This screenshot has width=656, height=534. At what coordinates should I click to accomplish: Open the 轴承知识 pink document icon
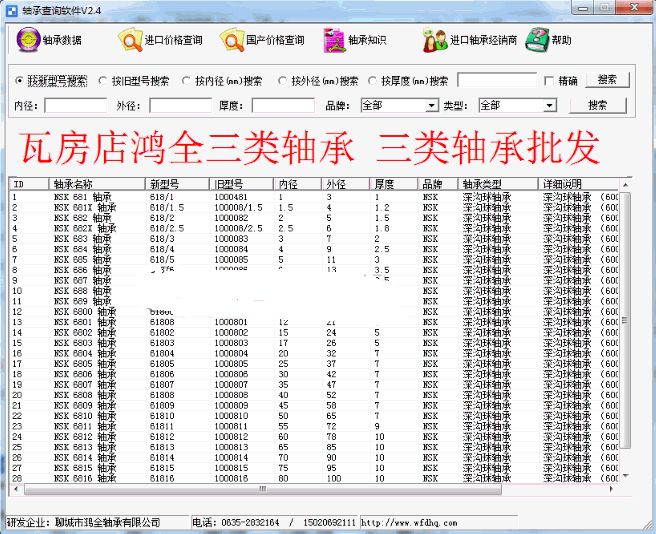tap(334, 40)
